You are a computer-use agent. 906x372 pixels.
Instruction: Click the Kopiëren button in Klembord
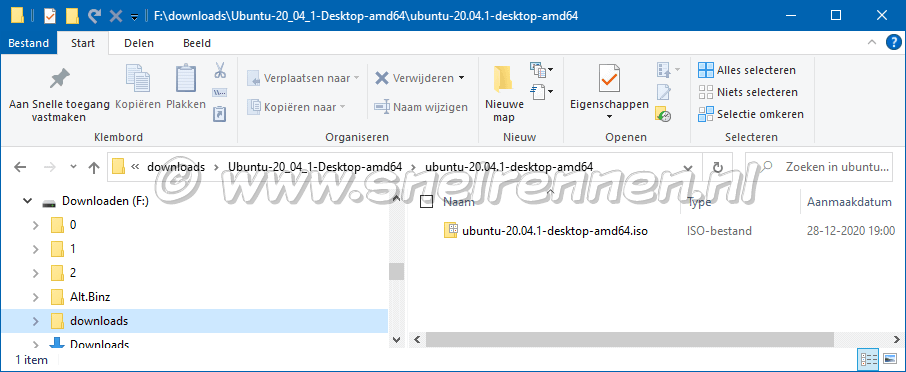pos(138,88)
